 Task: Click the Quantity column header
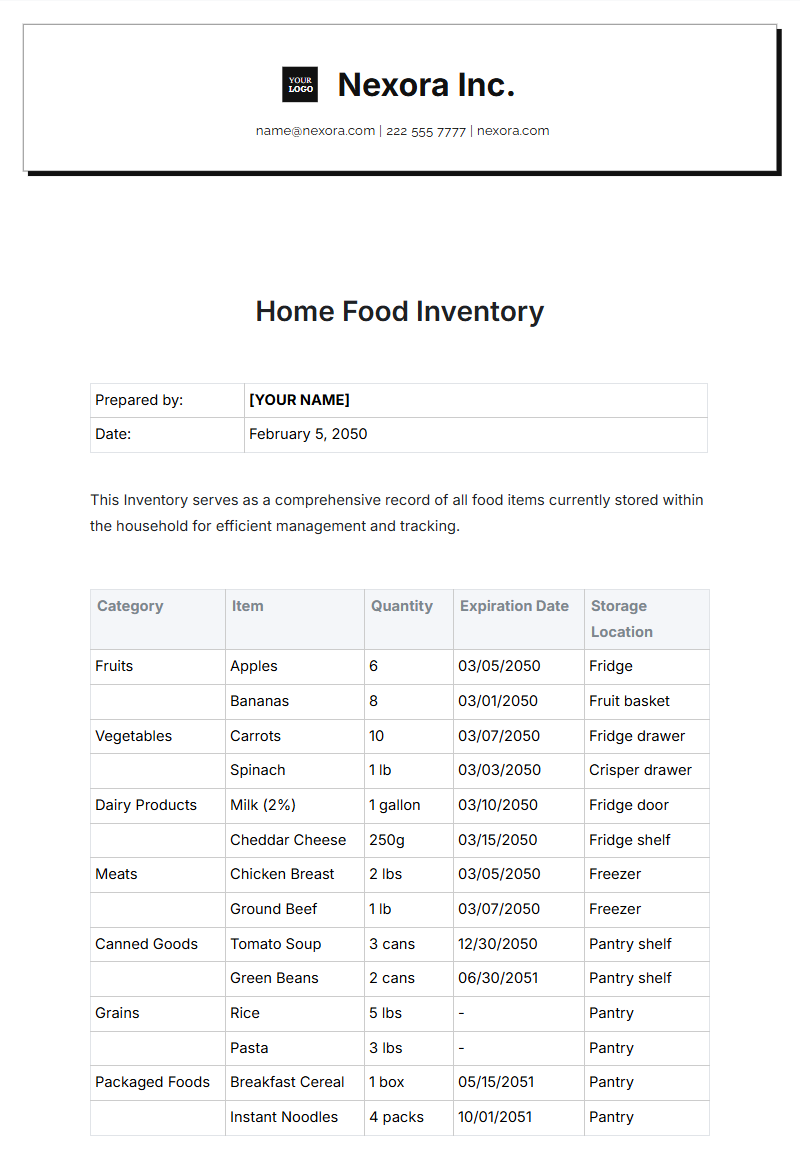pyautogui.click(x=402, y=606)
